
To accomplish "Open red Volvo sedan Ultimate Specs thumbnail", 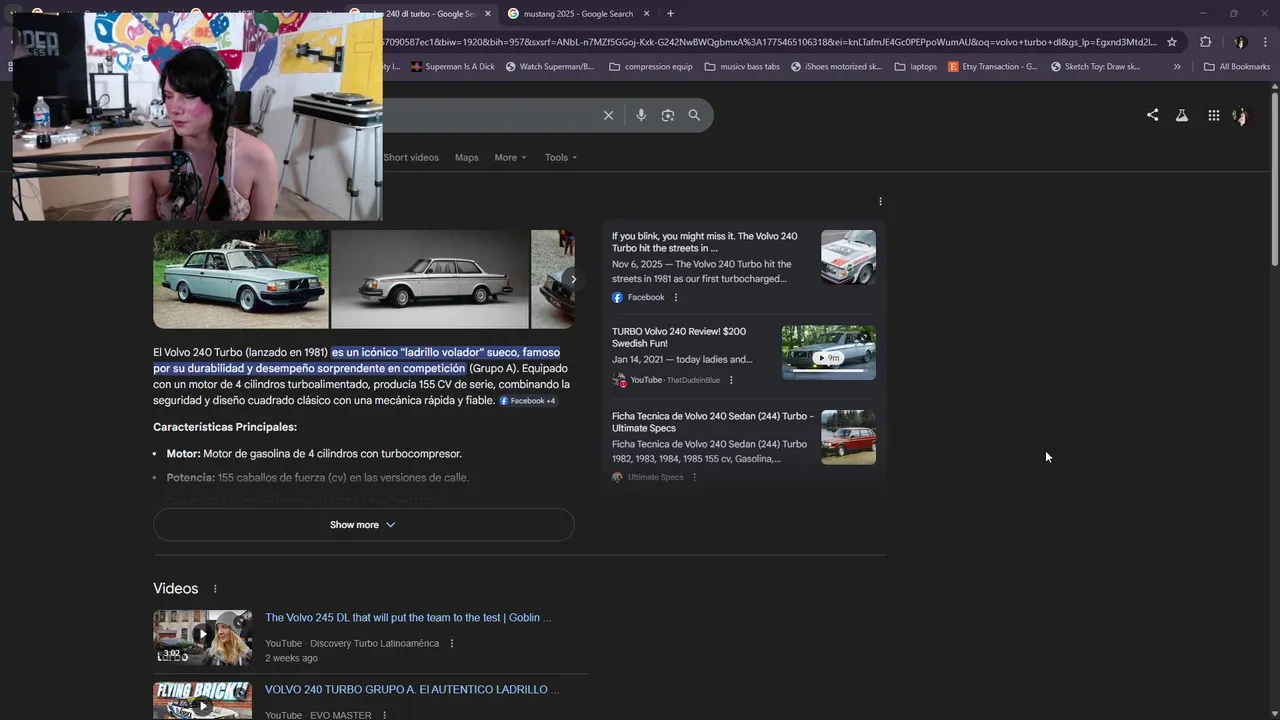I will [x=848, y=437].
